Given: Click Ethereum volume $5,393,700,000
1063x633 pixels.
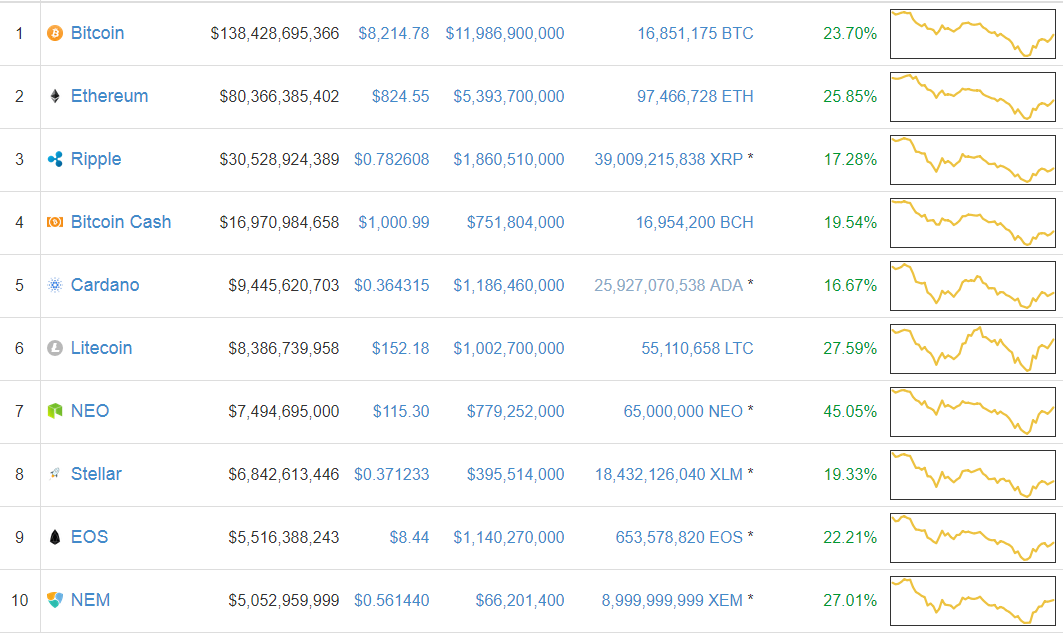Looking at the screenshot, I should click(x=508, y=96).
